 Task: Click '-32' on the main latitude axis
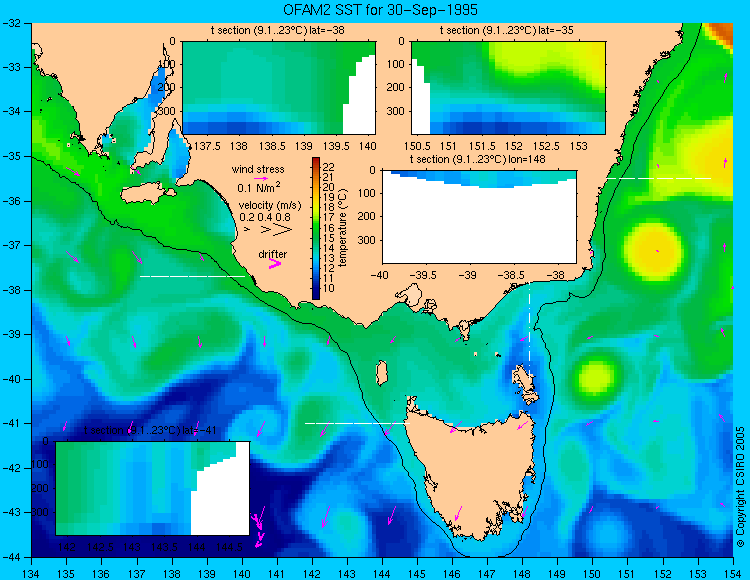pyautogui.click(x=11, y=22)
